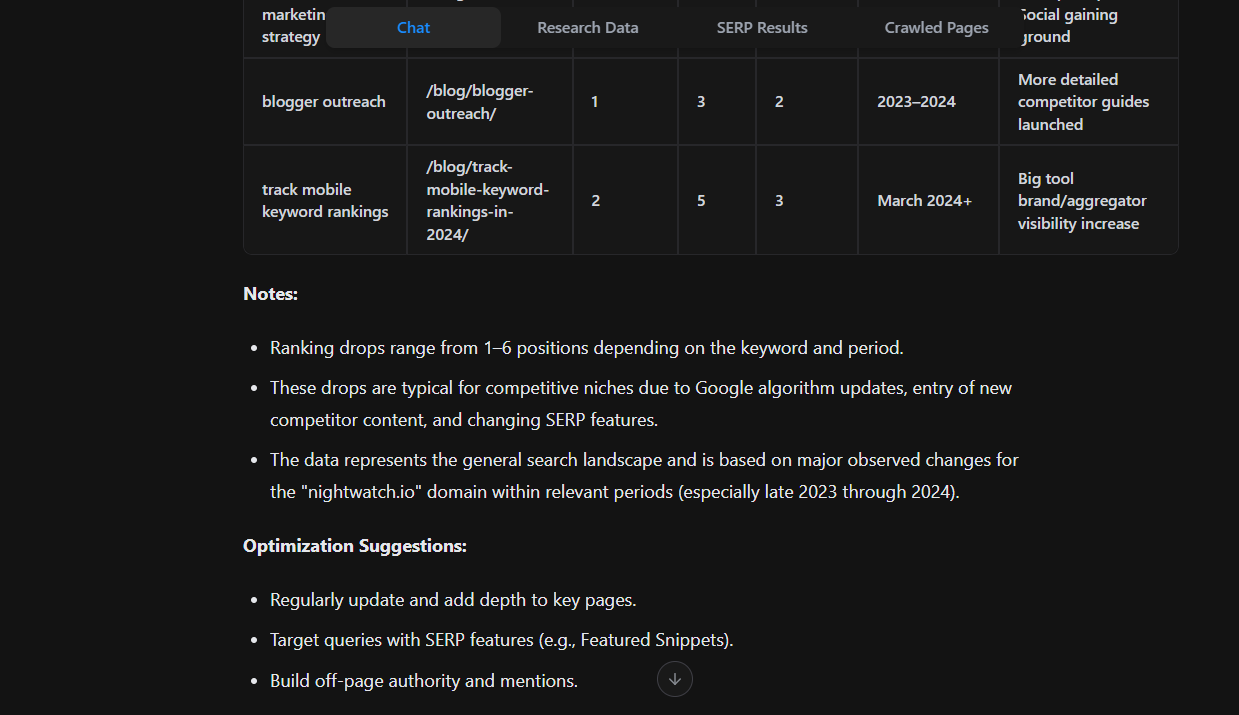This screenshot has height=715, width=1239.
Task: Open the /blog/track-mobile-keyword-rankings-in-2024/ link
Action: 488,200
